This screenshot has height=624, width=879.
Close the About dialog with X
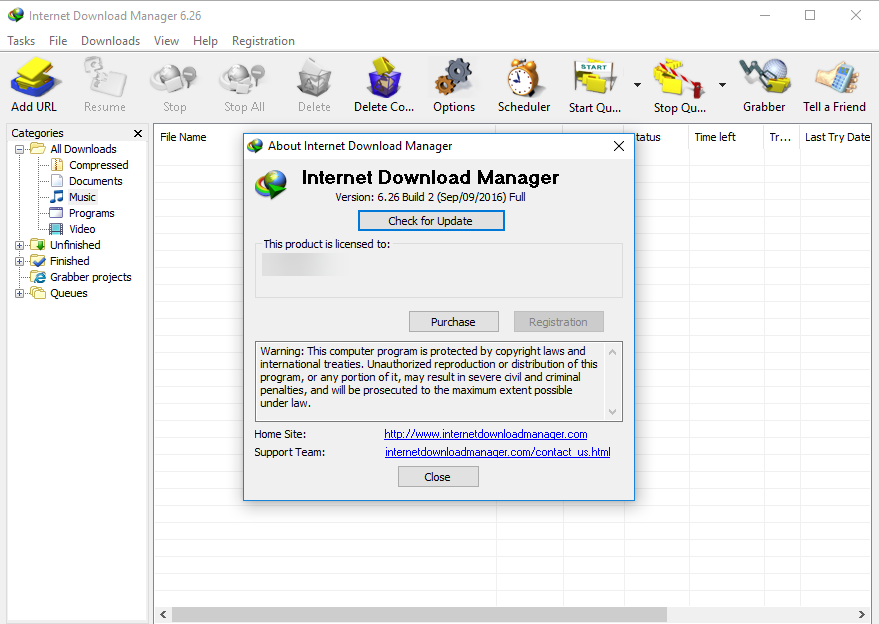[619, 146]
